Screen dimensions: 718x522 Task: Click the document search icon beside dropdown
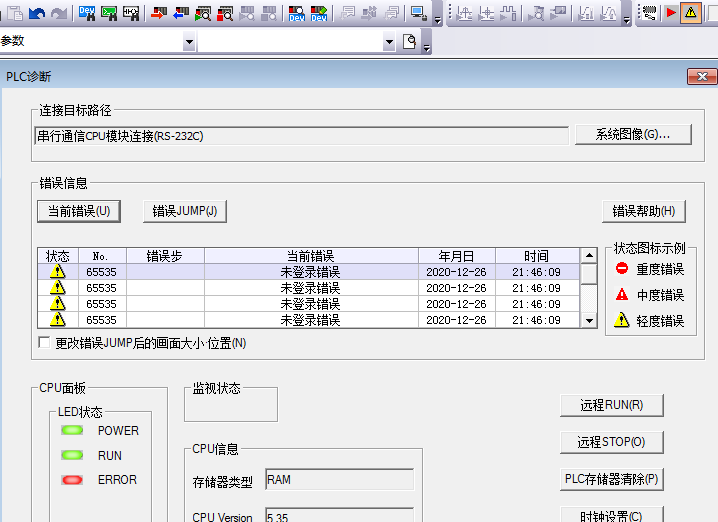click(409, 41)
